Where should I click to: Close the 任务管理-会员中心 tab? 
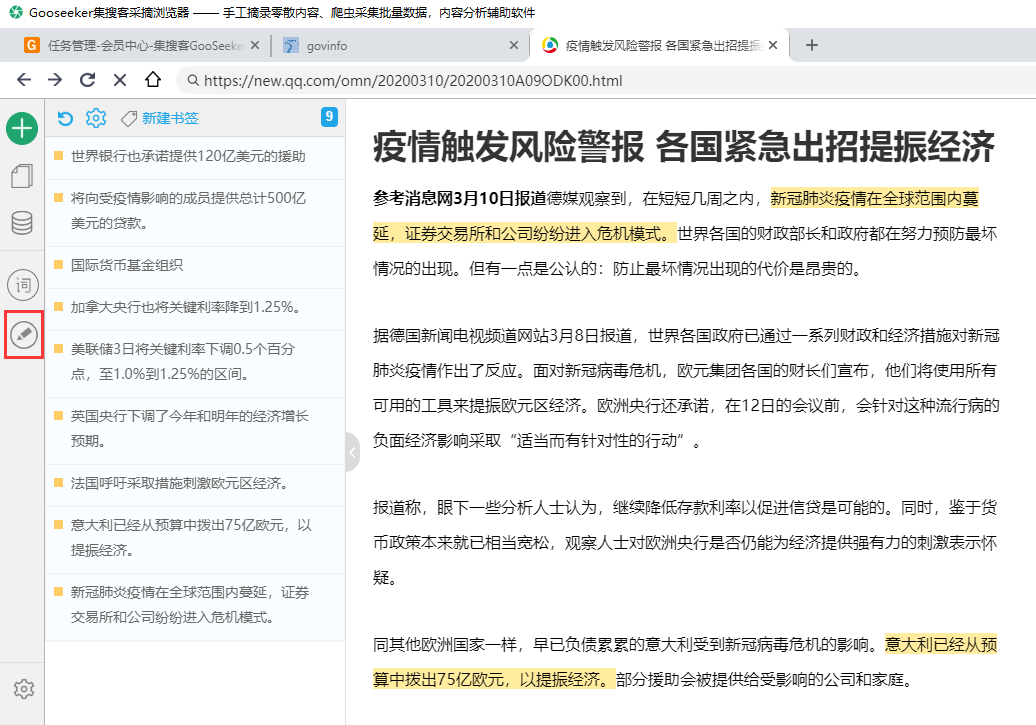tap(255, 46)
